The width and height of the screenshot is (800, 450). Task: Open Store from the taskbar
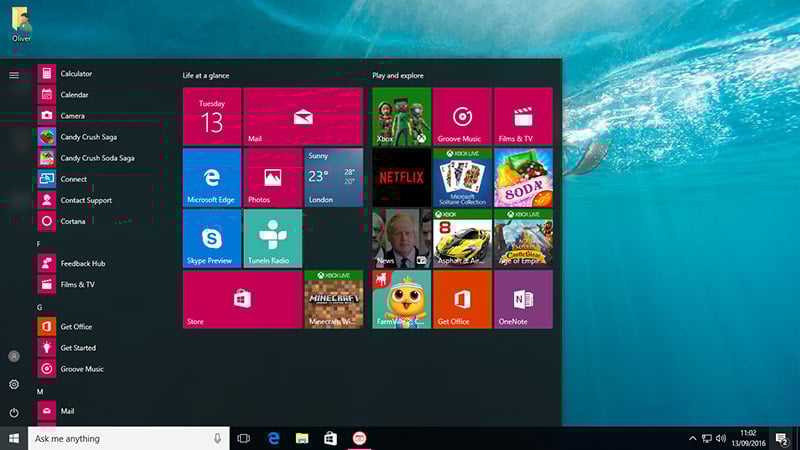click(331, 438)
